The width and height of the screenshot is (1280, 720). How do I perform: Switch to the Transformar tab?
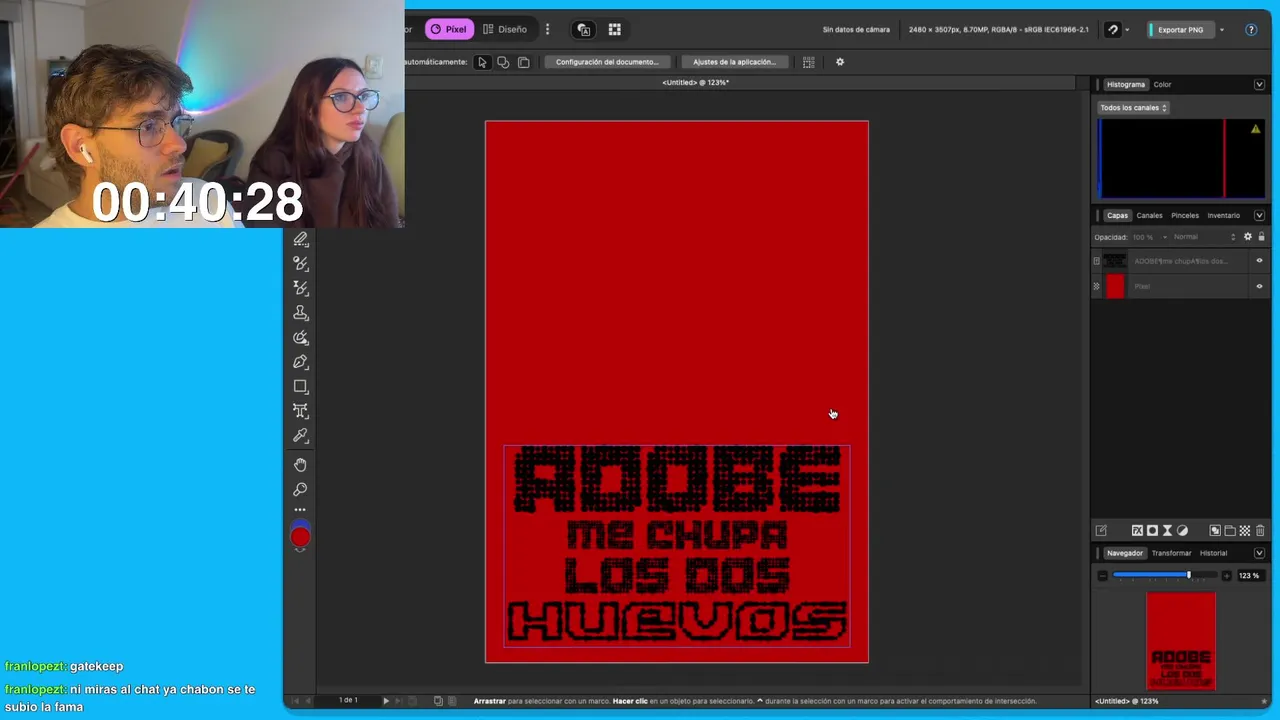(1171, 553)
